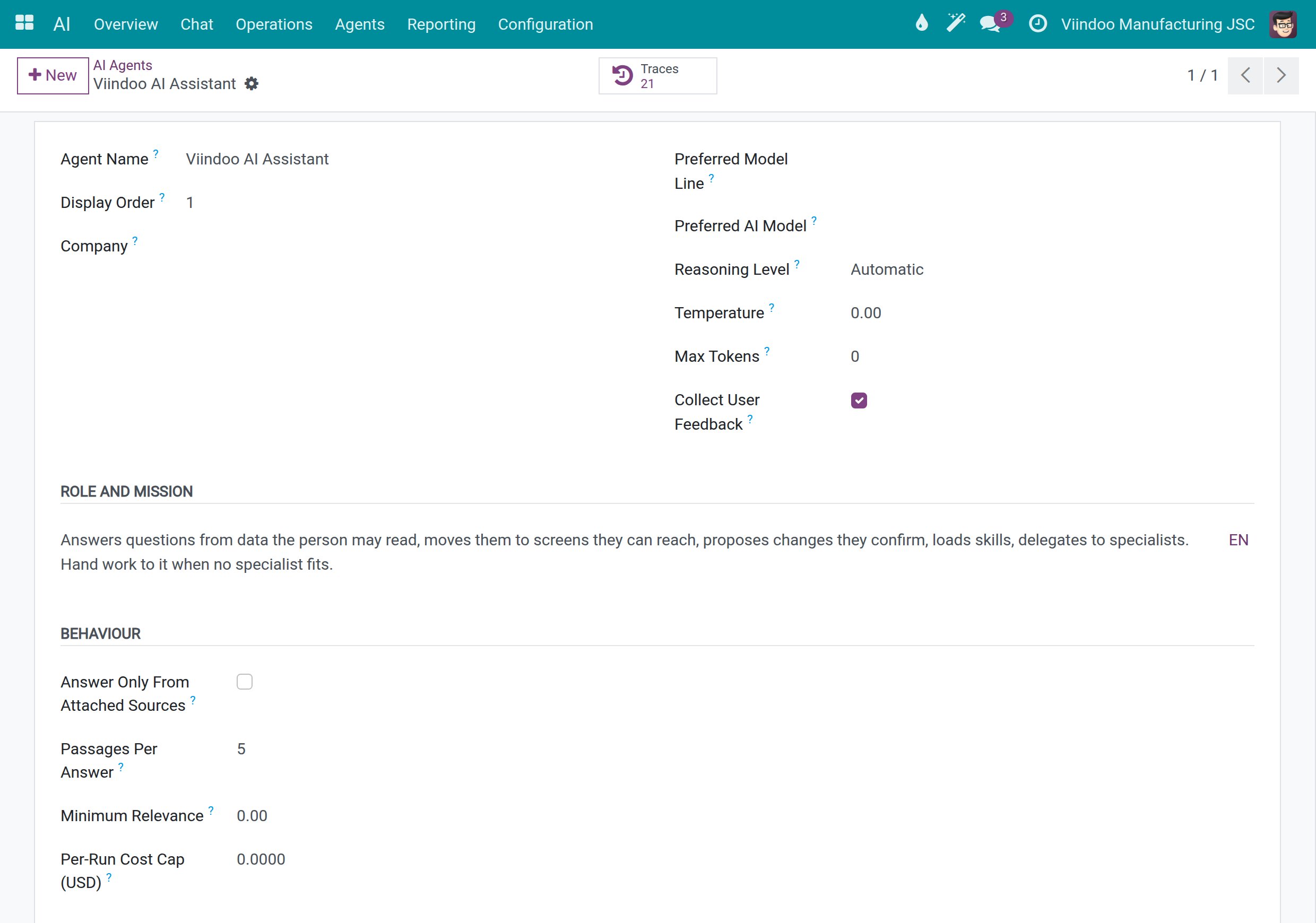The height and width of the screenshot is (923, 1316).
Task: Switch company Viindoo Manufacturing JSC
Action: click(1157, 24)
